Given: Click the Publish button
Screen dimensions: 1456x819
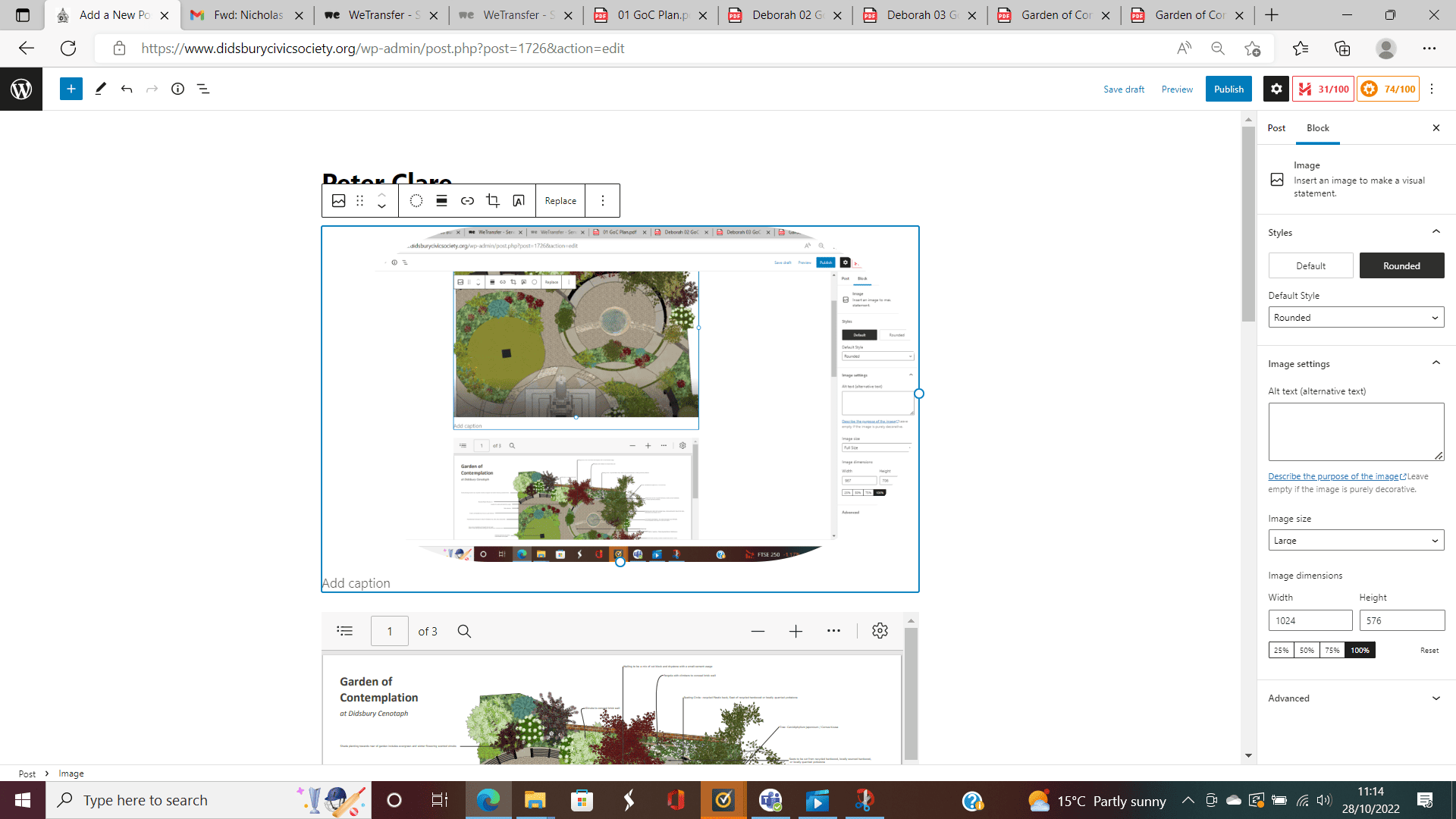Looking at the screenshot, I should pos(1228,89).
